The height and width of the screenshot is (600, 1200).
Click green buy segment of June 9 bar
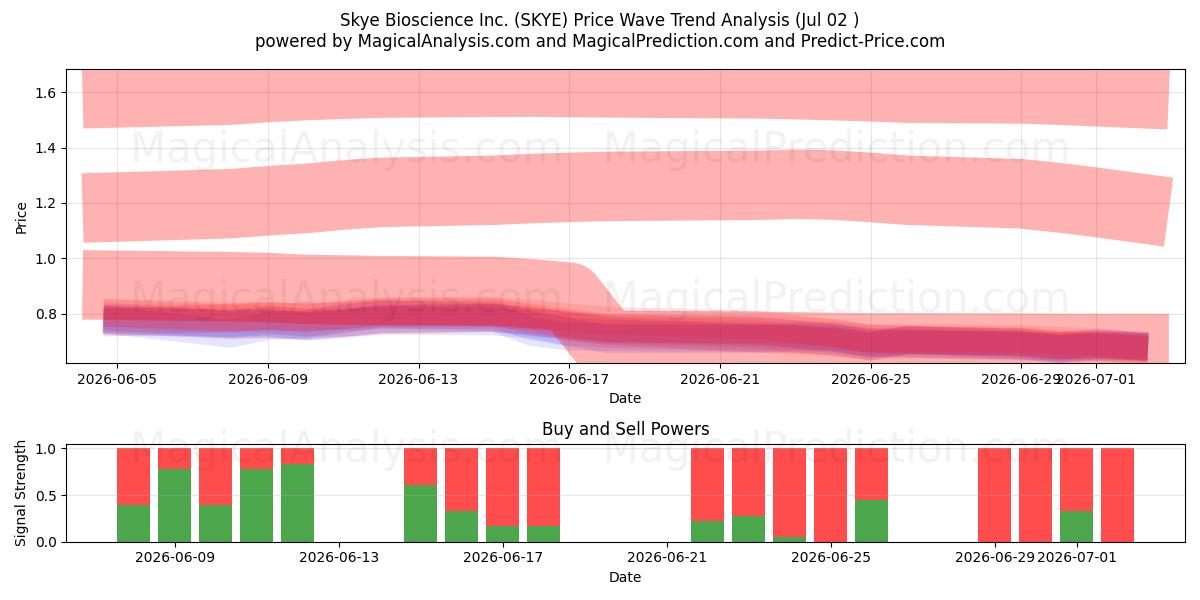175,505
